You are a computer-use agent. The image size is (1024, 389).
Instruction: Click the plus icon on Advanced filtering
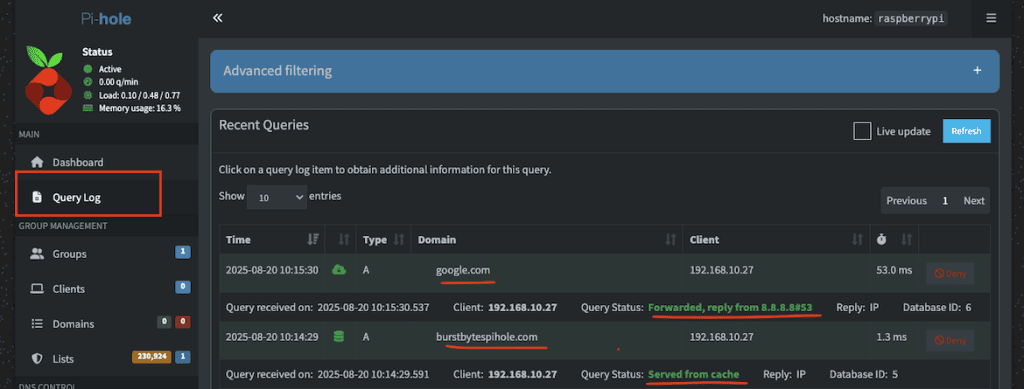[x=977, y=70]
